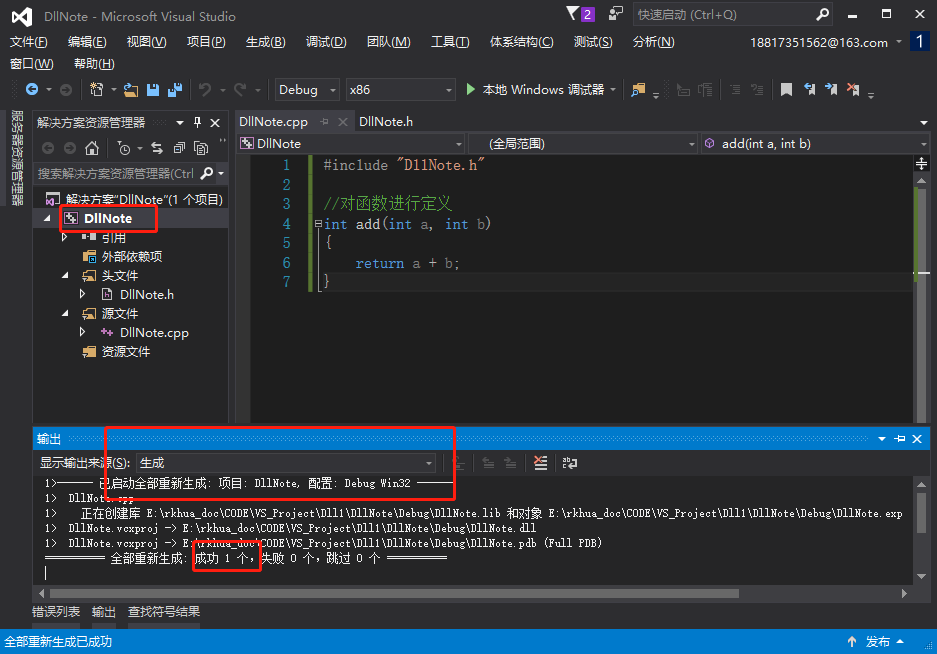937x654 pixels.
Task: Open the 工具(T) tools menu
Action: click(450, 42)
